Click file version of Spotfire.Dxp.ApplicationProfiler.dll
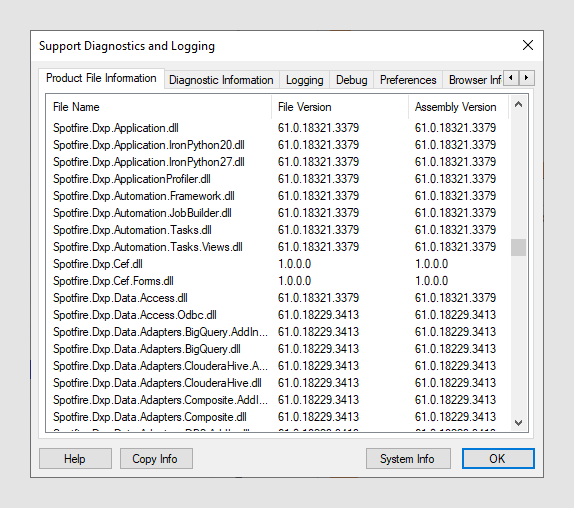574x508 pixels. point(318,179)
